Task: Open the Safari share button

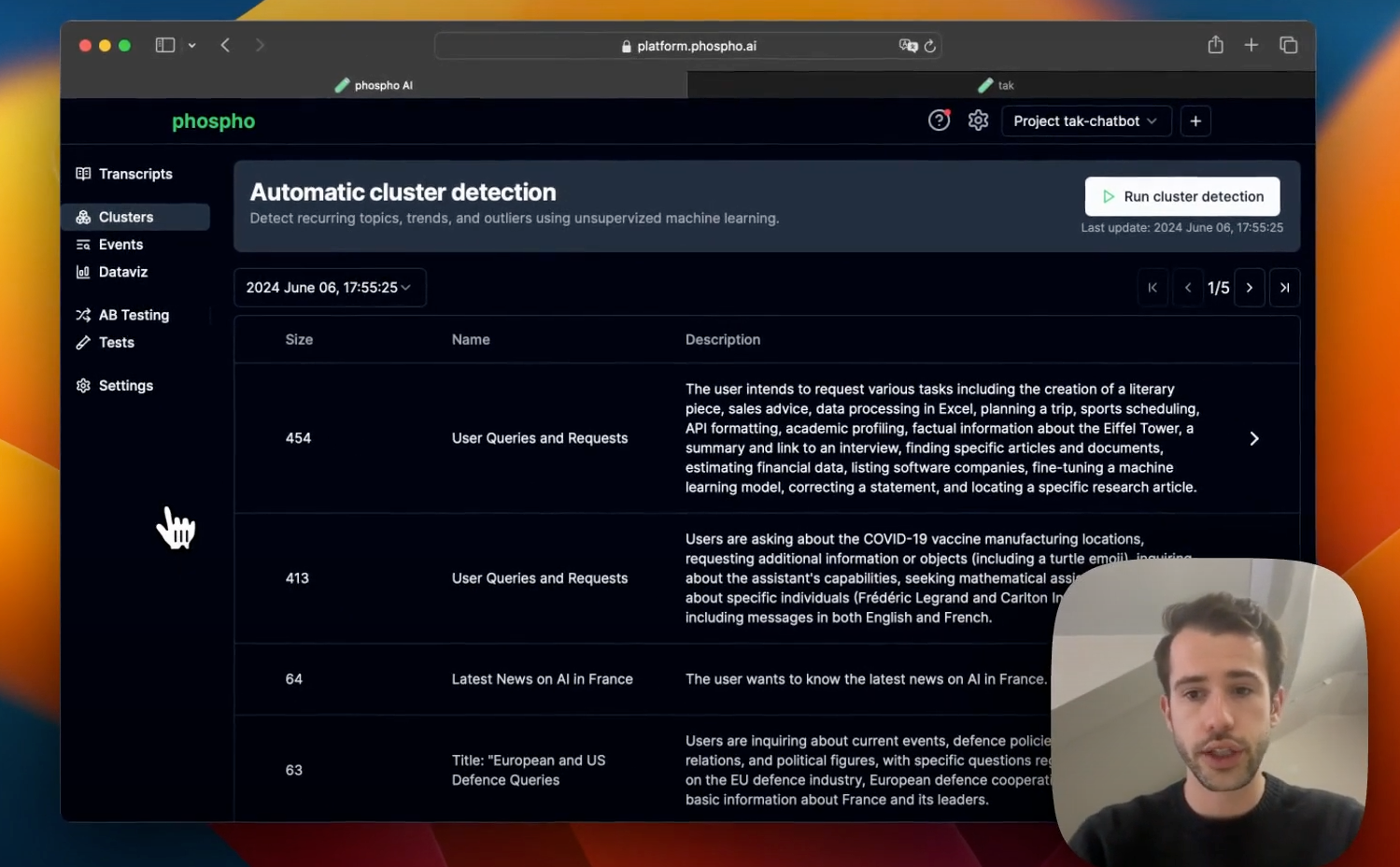Action: point(1215,45)
